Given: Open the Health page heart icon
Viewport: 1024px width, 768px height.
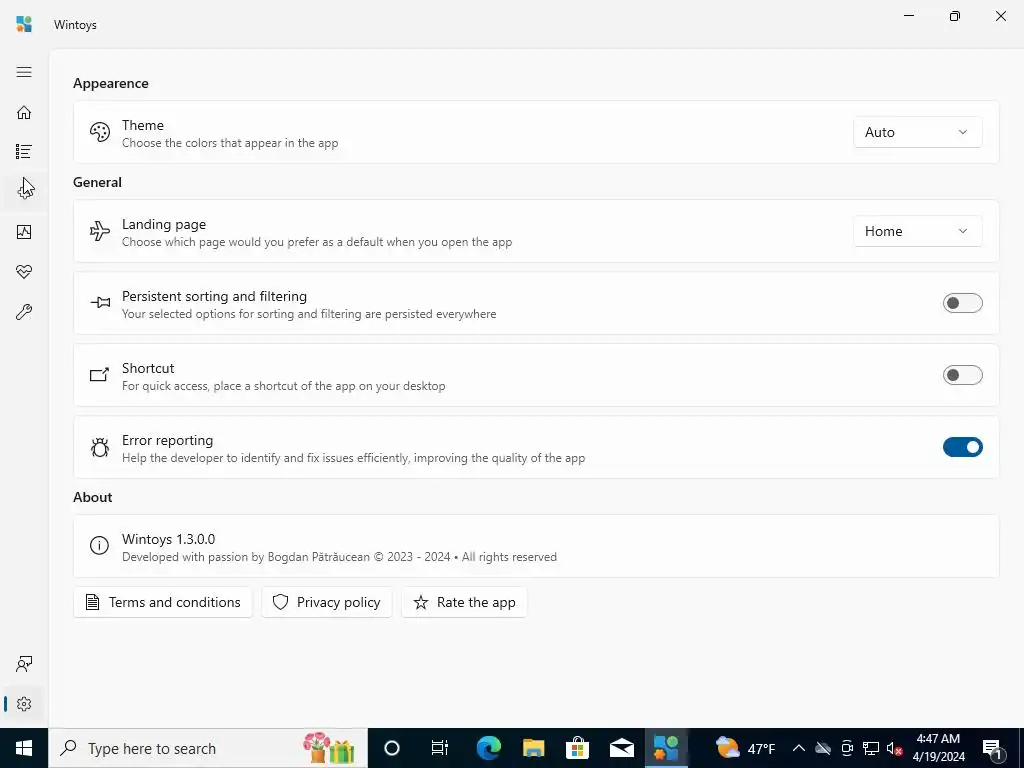Looking at the screenshot, I should [24, 272].
